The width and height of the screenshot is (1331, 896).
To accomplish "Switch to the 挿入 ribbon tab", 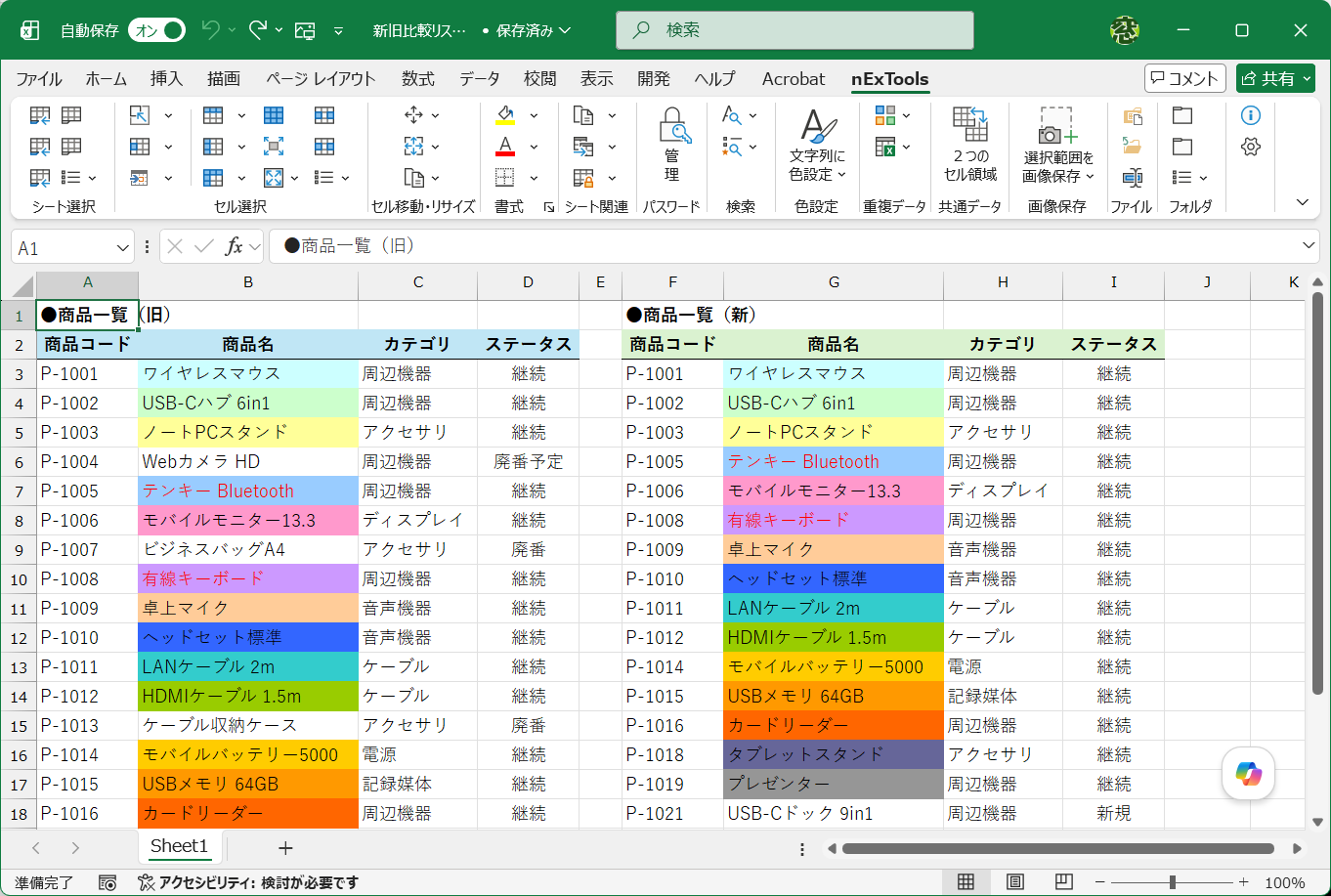I will point(167,79).
